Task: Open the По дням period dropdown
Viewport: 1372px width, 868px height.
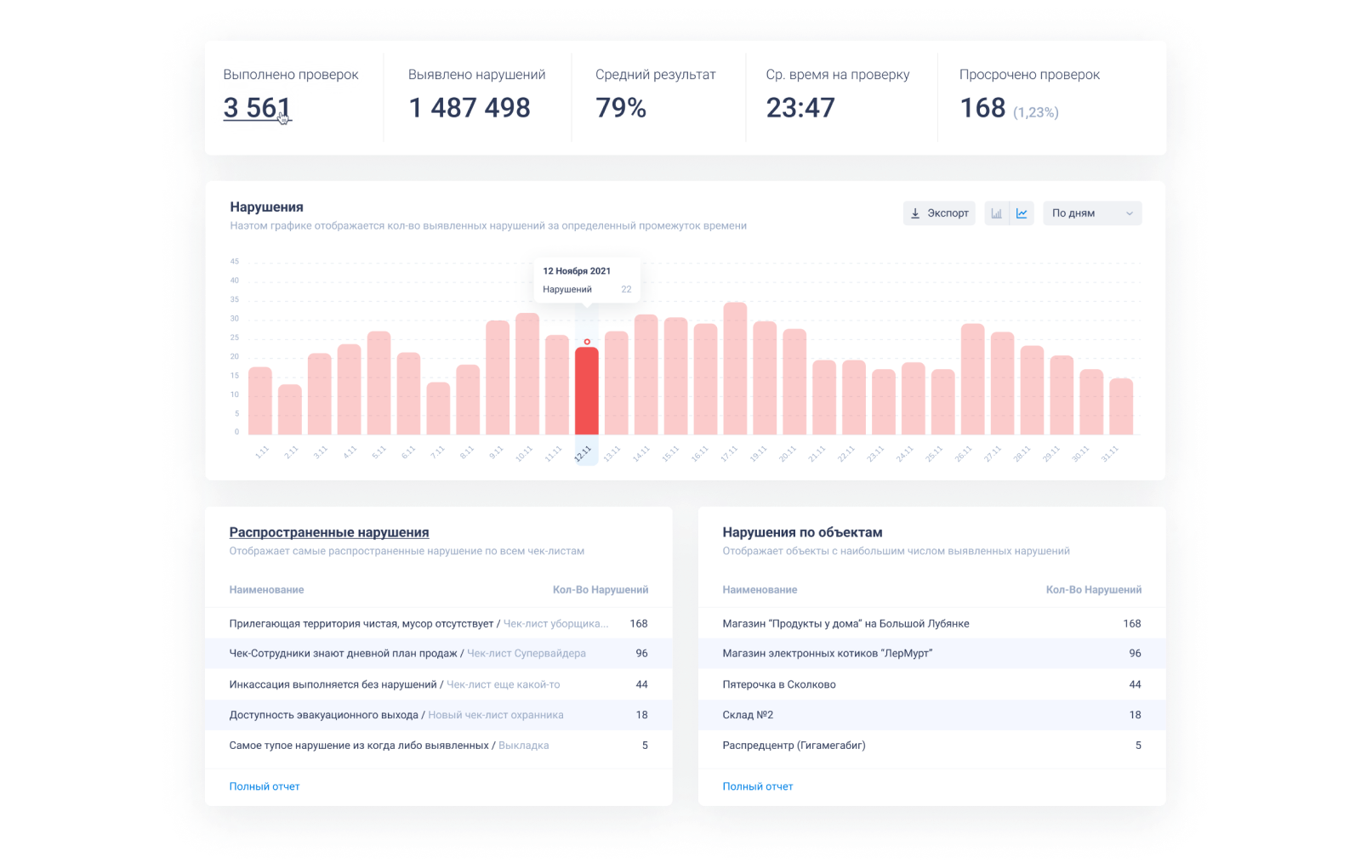Action: click(x=1092, y=213)
